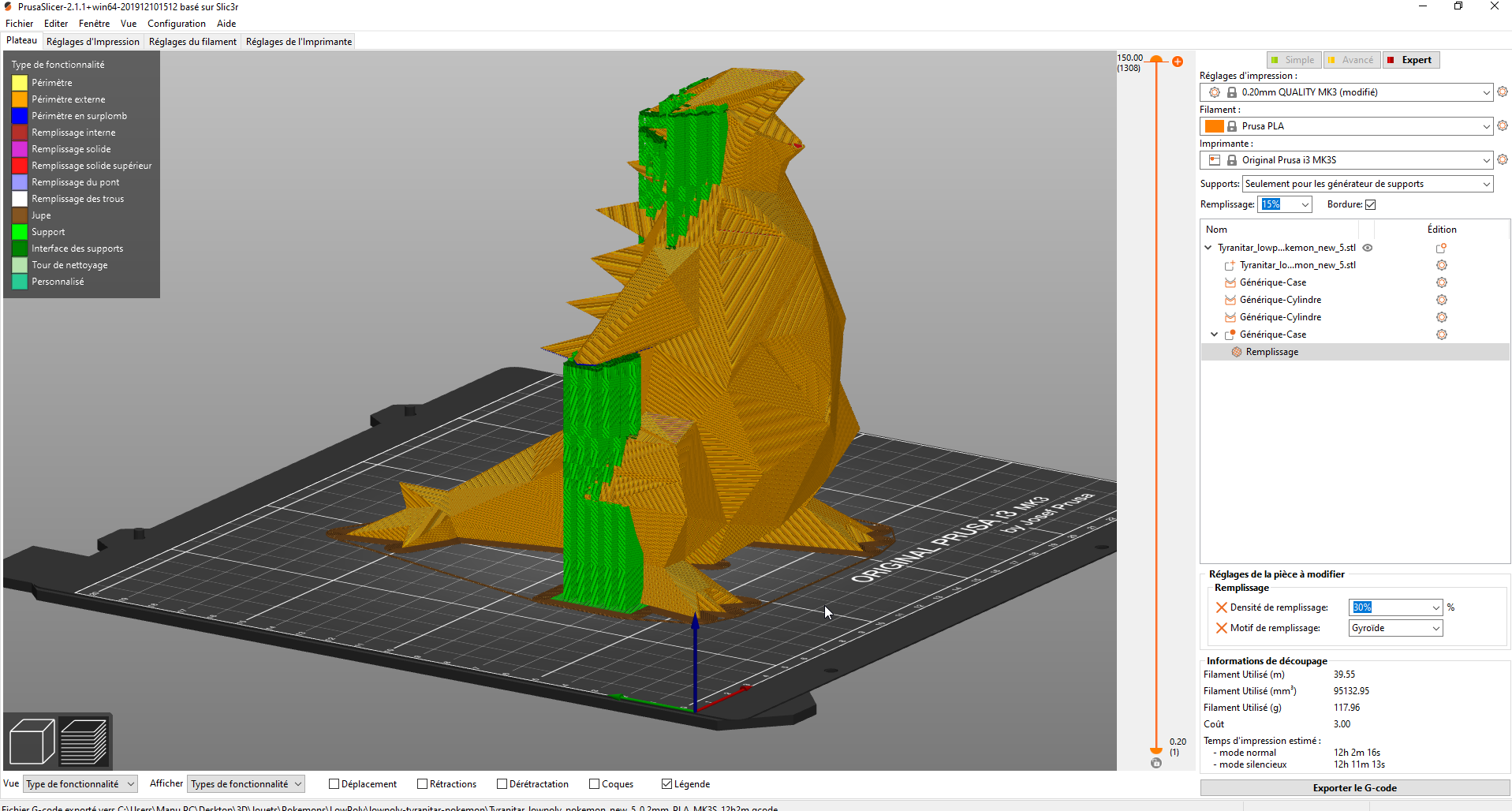Switch to Simple mode
Screen dimensions: 1512x811
point(1294,60)
